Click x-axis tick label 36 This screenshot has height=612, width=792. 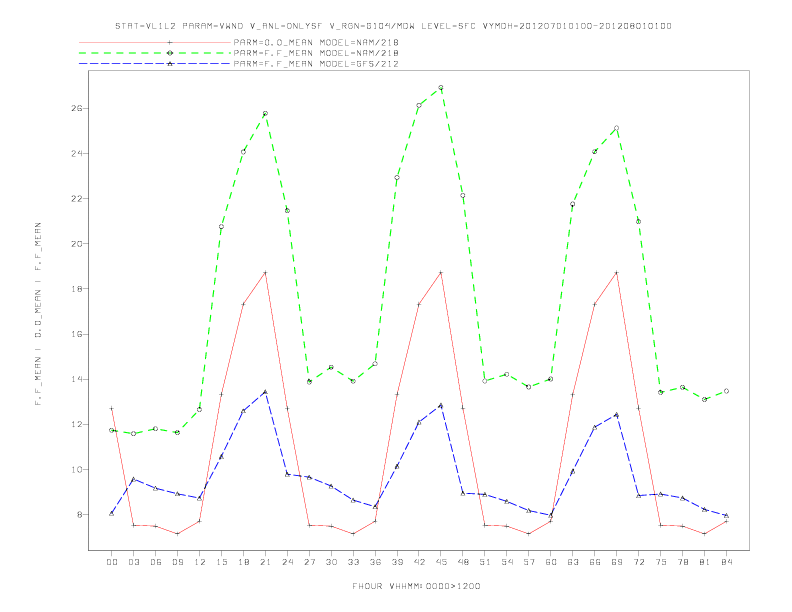click(x=375, y=562)
